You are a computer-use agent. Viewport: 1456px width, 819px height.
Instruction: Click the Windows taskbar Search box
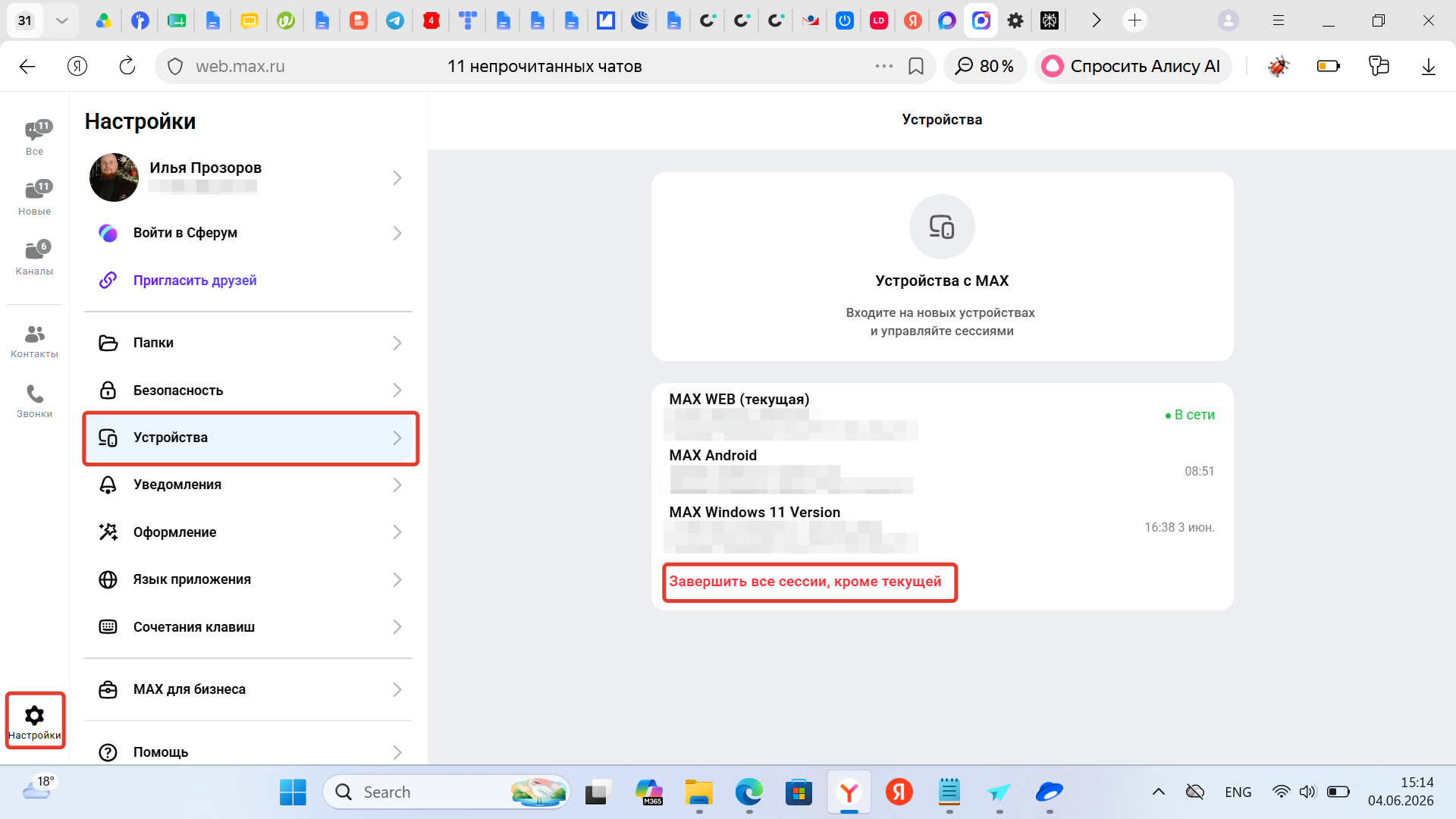point(447,792)
